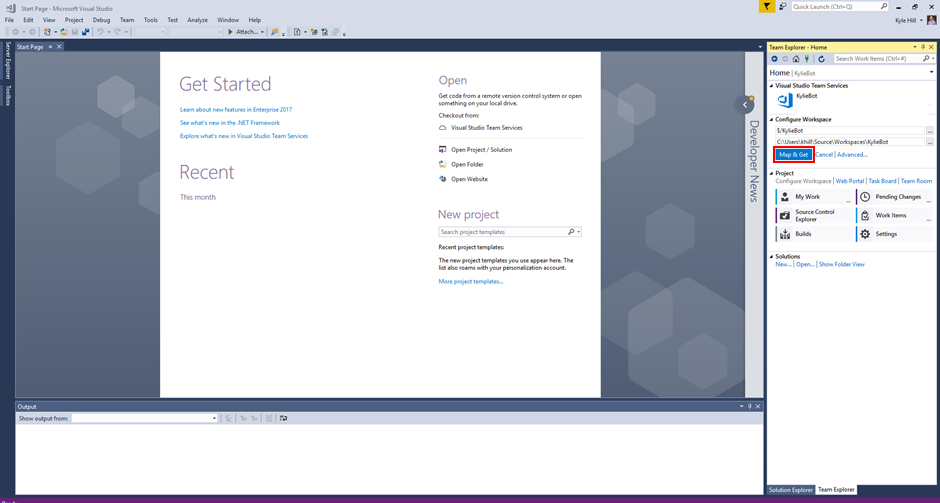This screenshot has height=503, width=940.
Task: Pin the Start Page tab
Action: (50, 47)
